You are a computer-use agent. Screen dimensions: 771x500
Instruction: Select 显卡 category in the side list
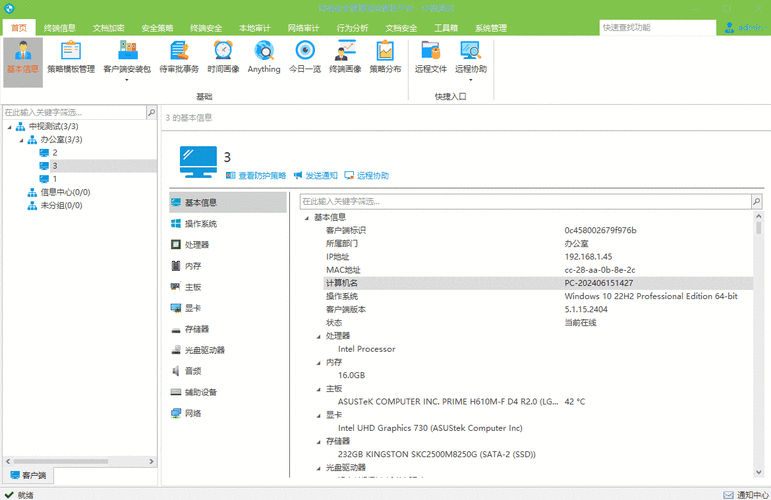(228, 308)
